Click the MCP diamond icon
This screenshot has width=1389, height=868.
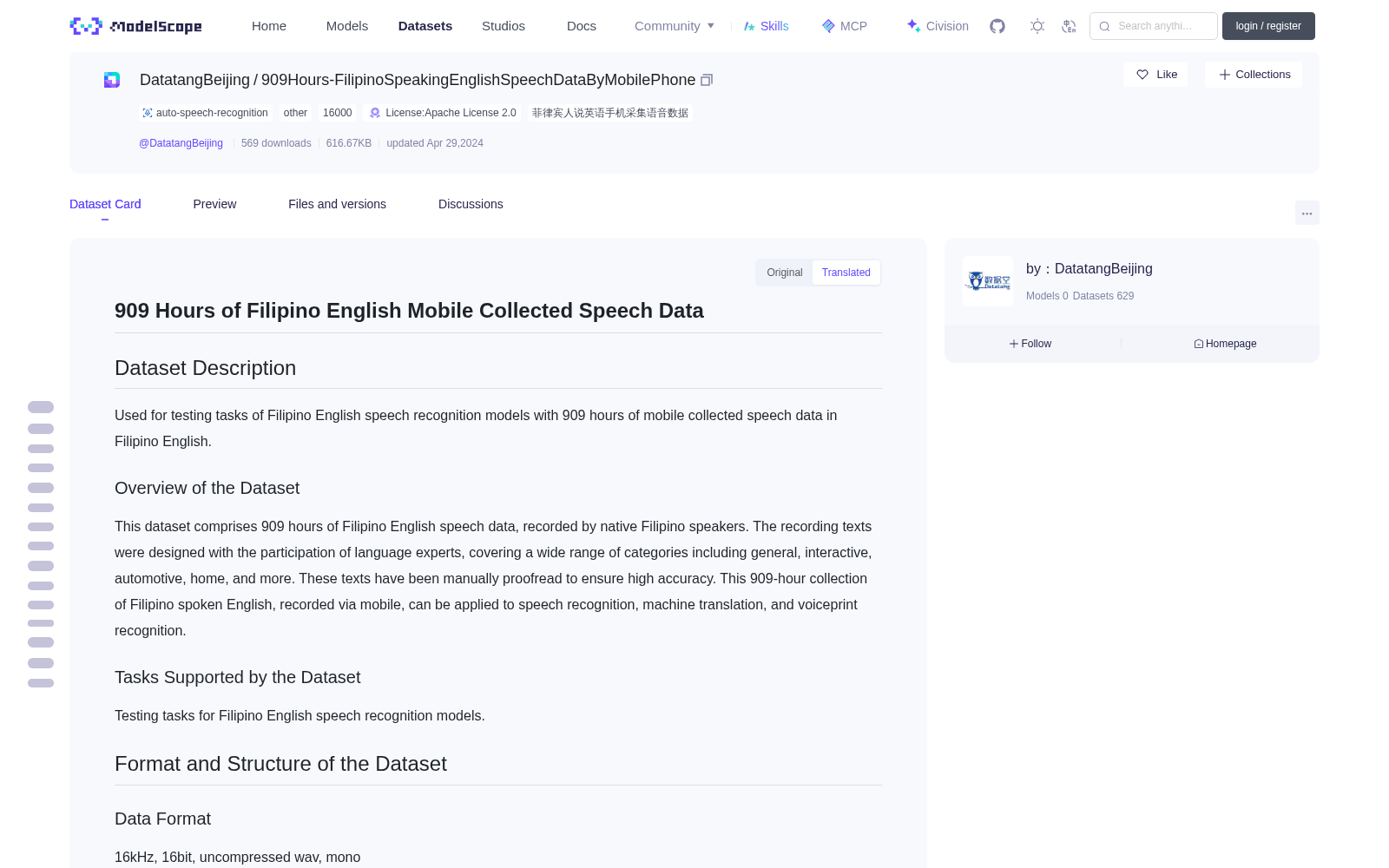[828, 26]
